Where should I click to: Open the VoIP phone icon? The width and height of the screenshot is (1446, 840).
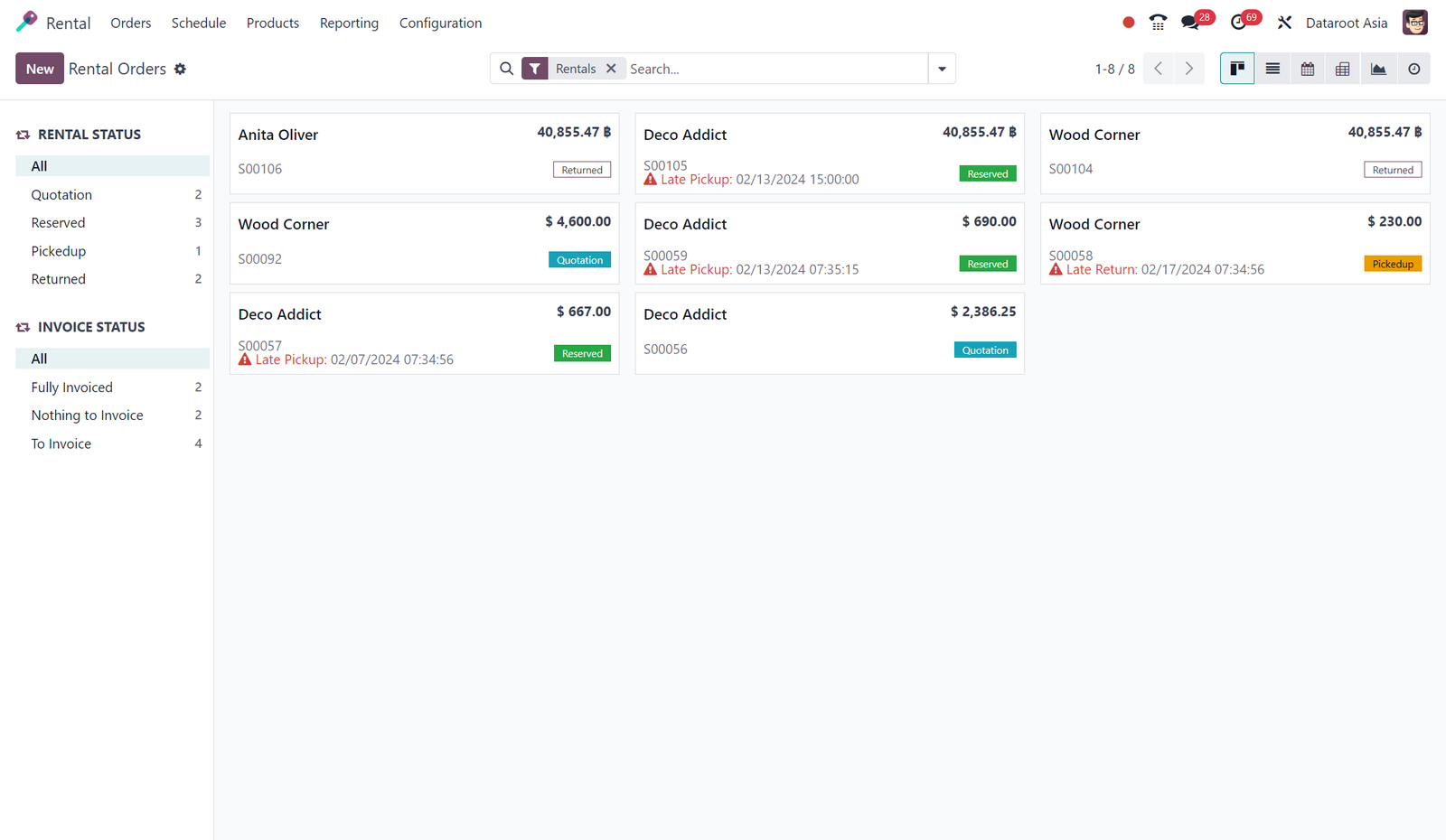click(1158, 23)
